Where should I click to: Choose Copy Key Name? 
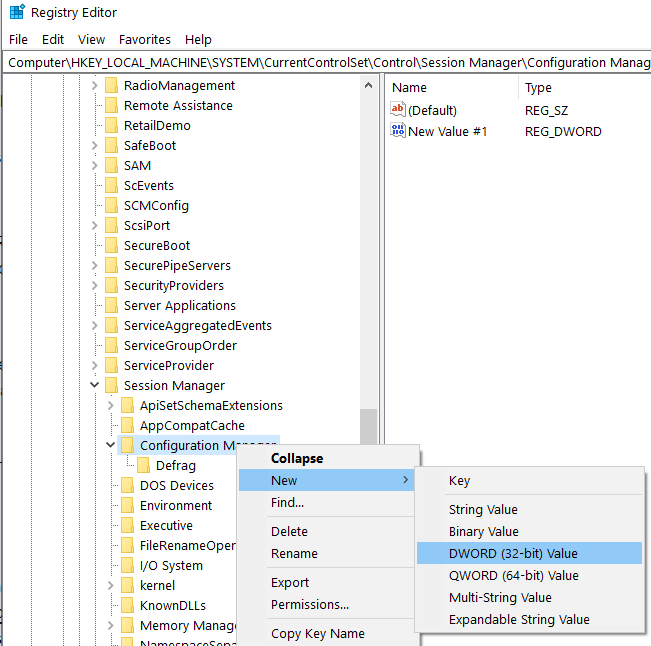[326, 634]
